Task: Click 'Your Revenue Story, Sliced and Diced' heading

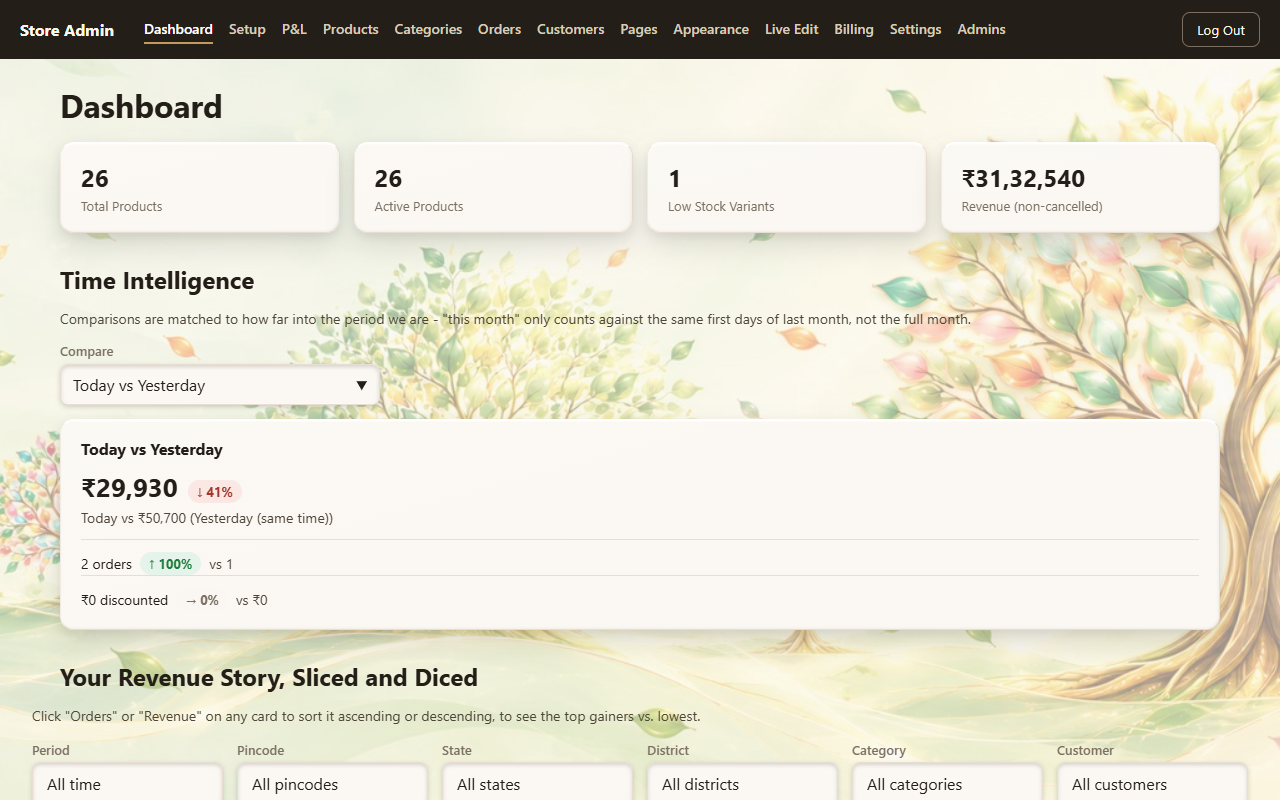Action: tap(269, 678)
